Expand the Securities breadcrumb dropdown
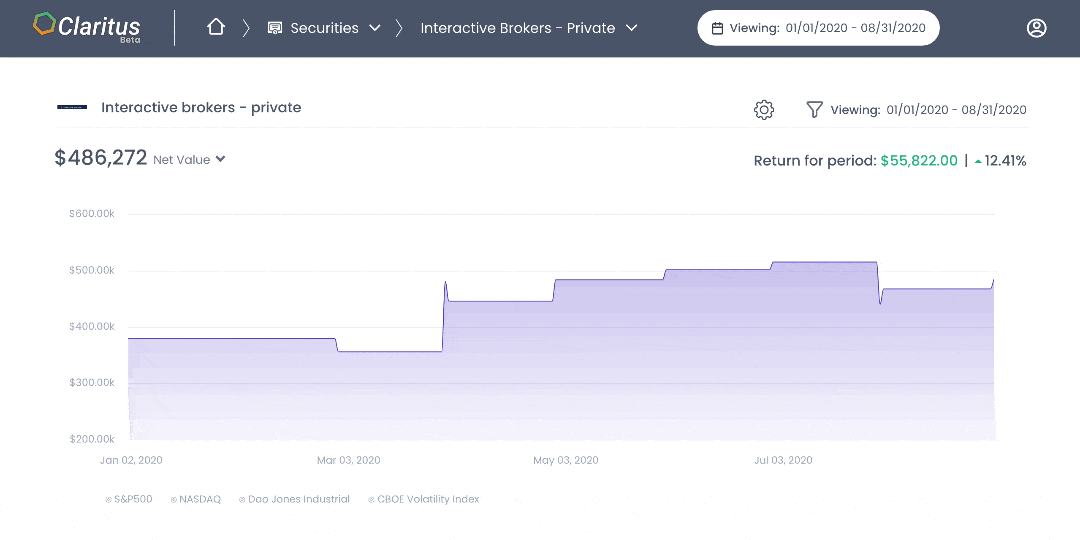1080x540 pixels. (x=375, y=28)
